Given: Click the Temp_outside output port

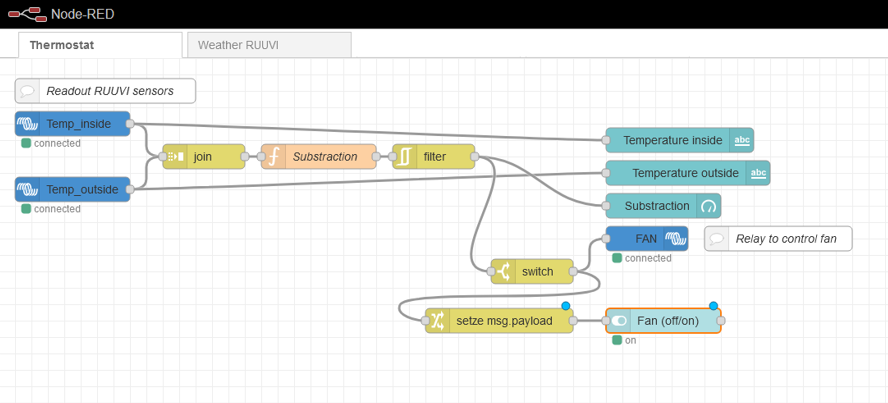Looking at the screenshot, I should [130, 189].
